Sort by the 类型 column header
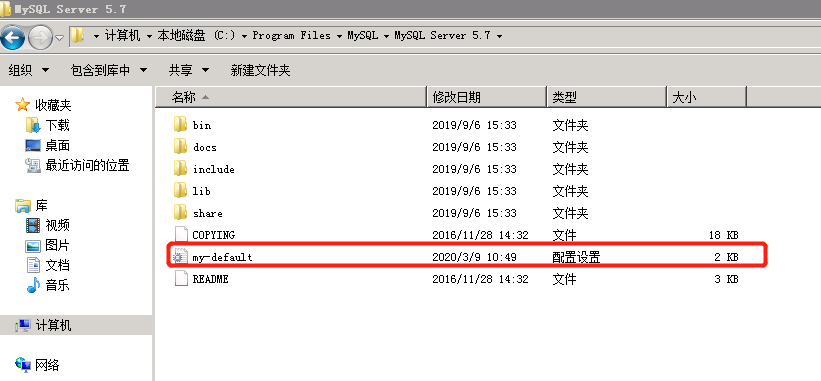The image size is (821, 381). pyautogui.click(x=607, y=97)
